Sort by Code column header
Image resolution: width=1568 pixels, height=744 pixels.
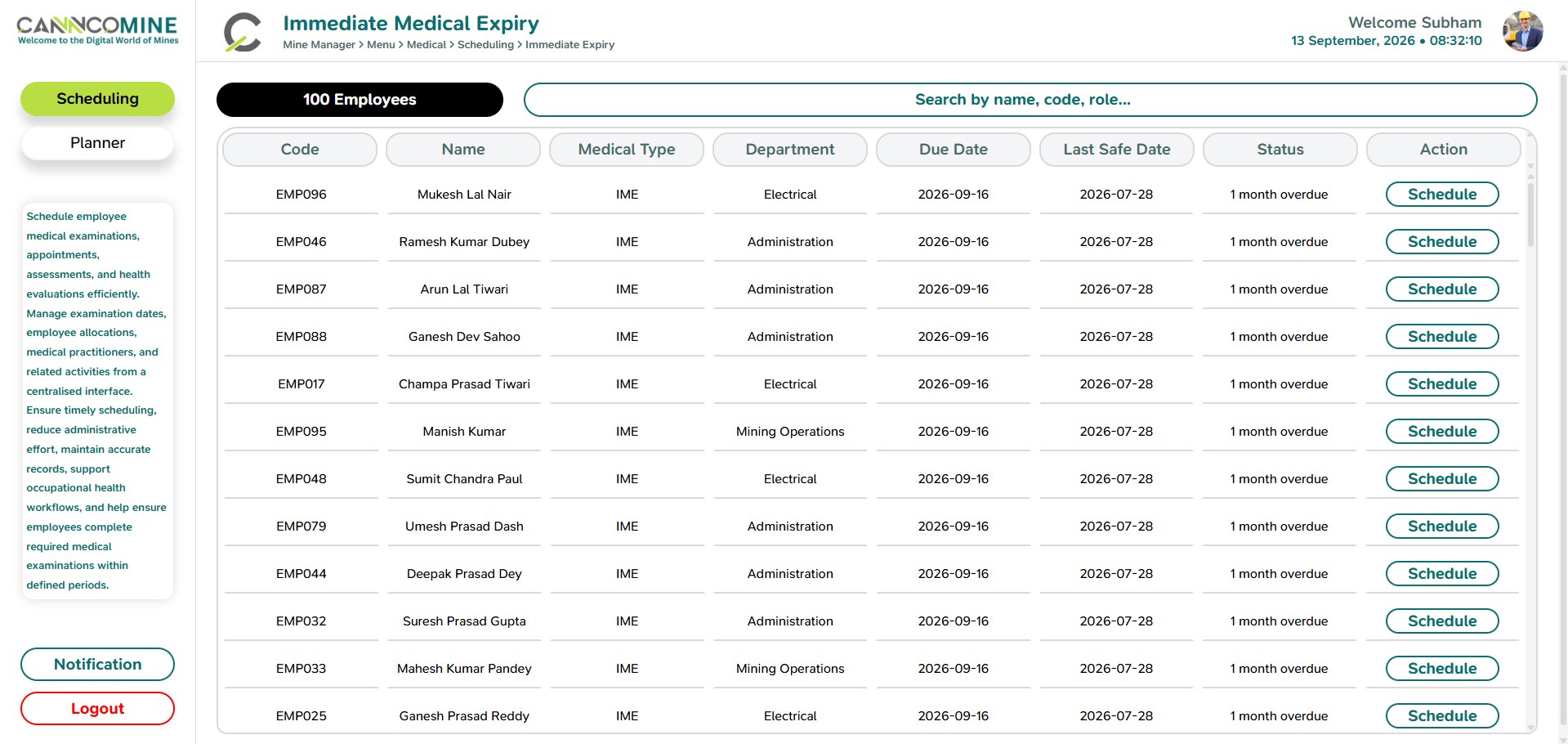pos(300,150)
